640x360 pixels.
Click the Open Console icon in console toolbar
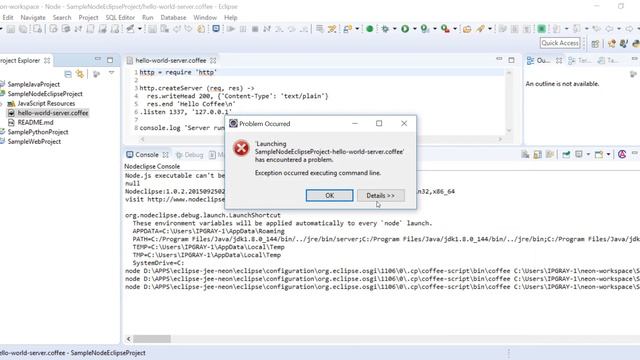[x=599, y=154]
